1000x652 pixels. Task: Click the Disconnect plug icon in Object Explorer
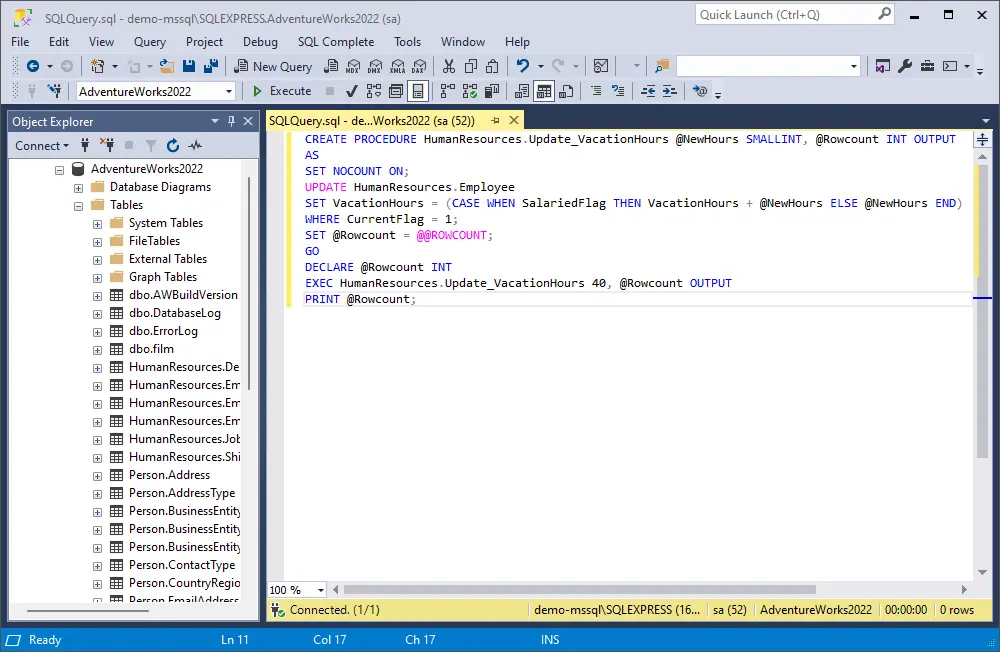pyautogui.click(x=108, y=145)
